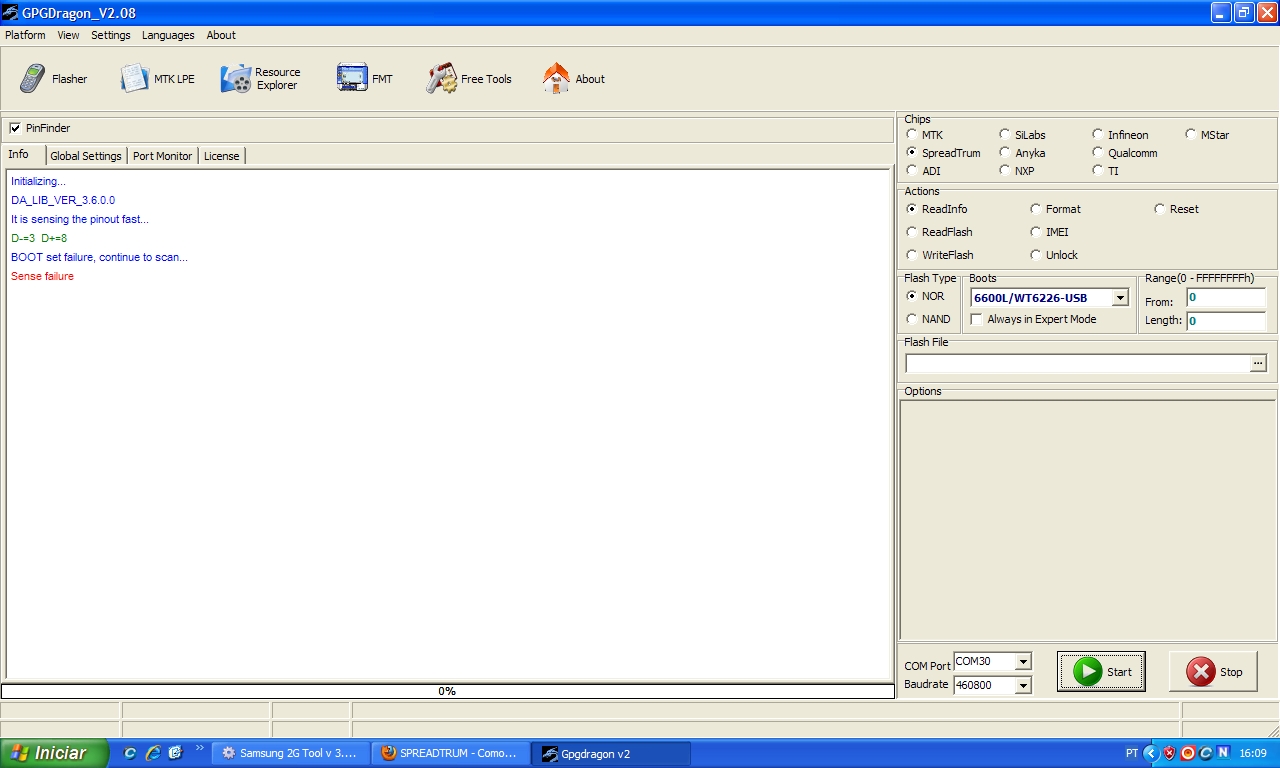Image resolution: width=1280 pixels, height=768 pixels.
Task: Select the NXP chip radio
Action: point(1005,171)
